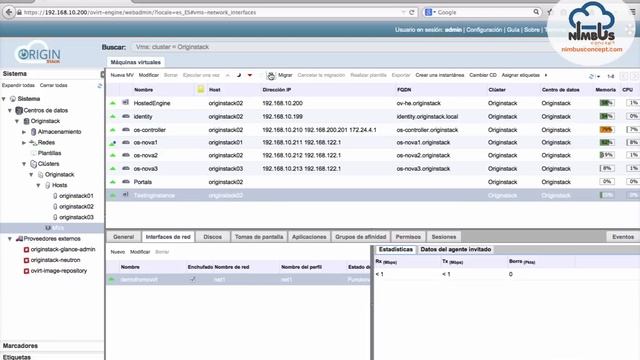Click the suspend VM moon icon

239,75
